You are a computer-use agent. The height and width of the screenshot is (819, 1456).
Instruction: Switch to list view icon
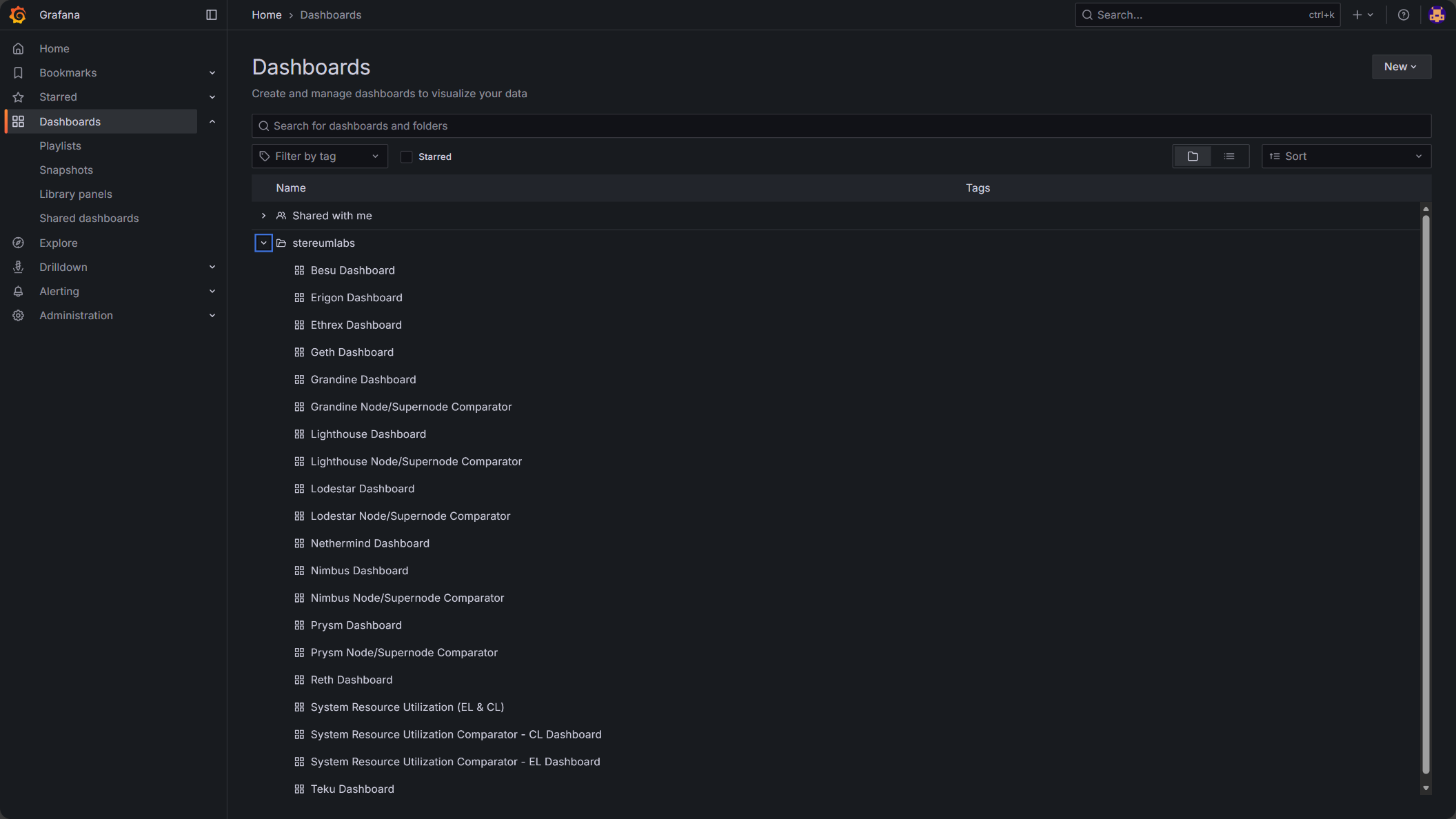(x=1229, y=156)
